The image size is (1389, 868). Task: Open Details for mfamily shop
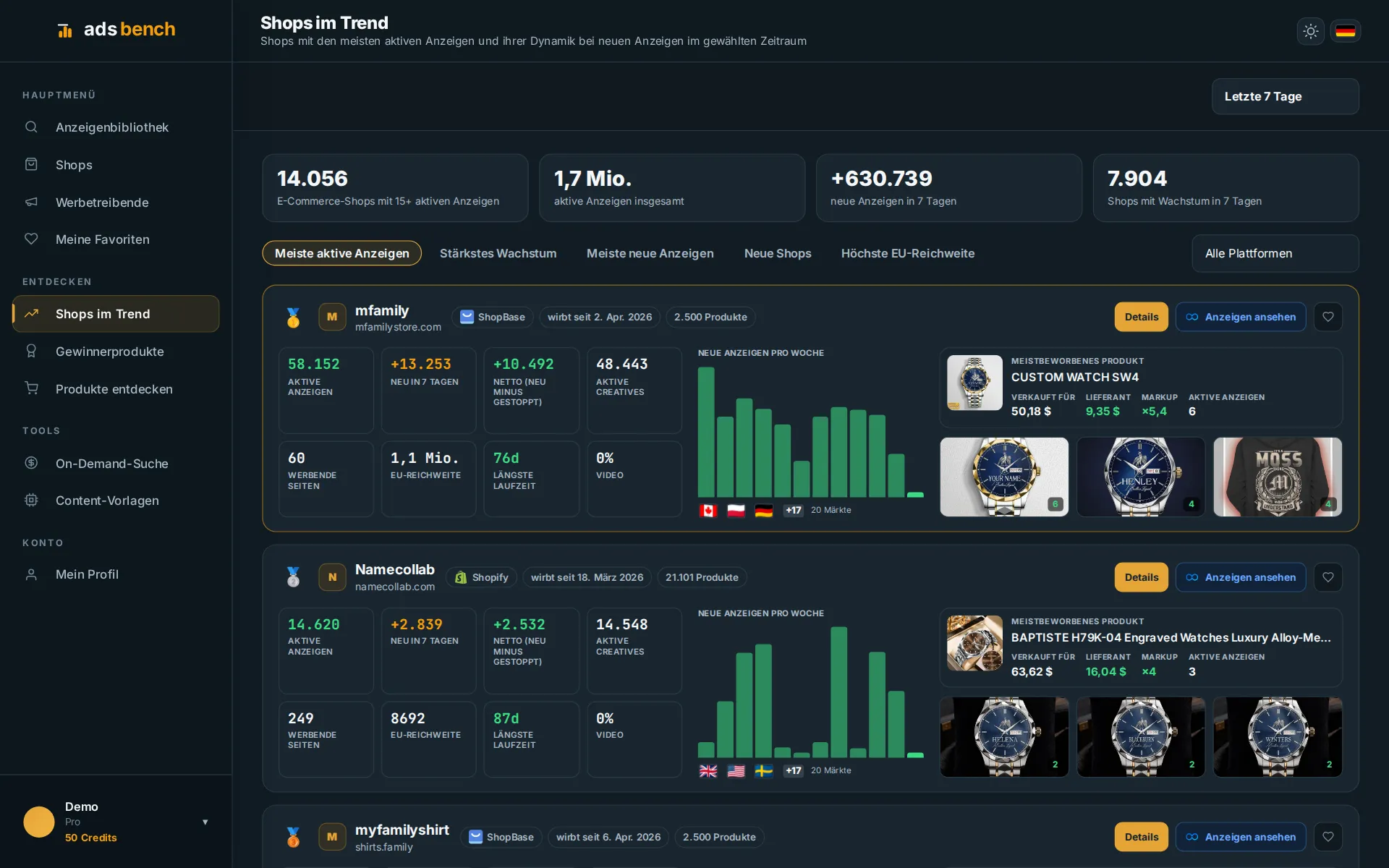coord(1141,317)
